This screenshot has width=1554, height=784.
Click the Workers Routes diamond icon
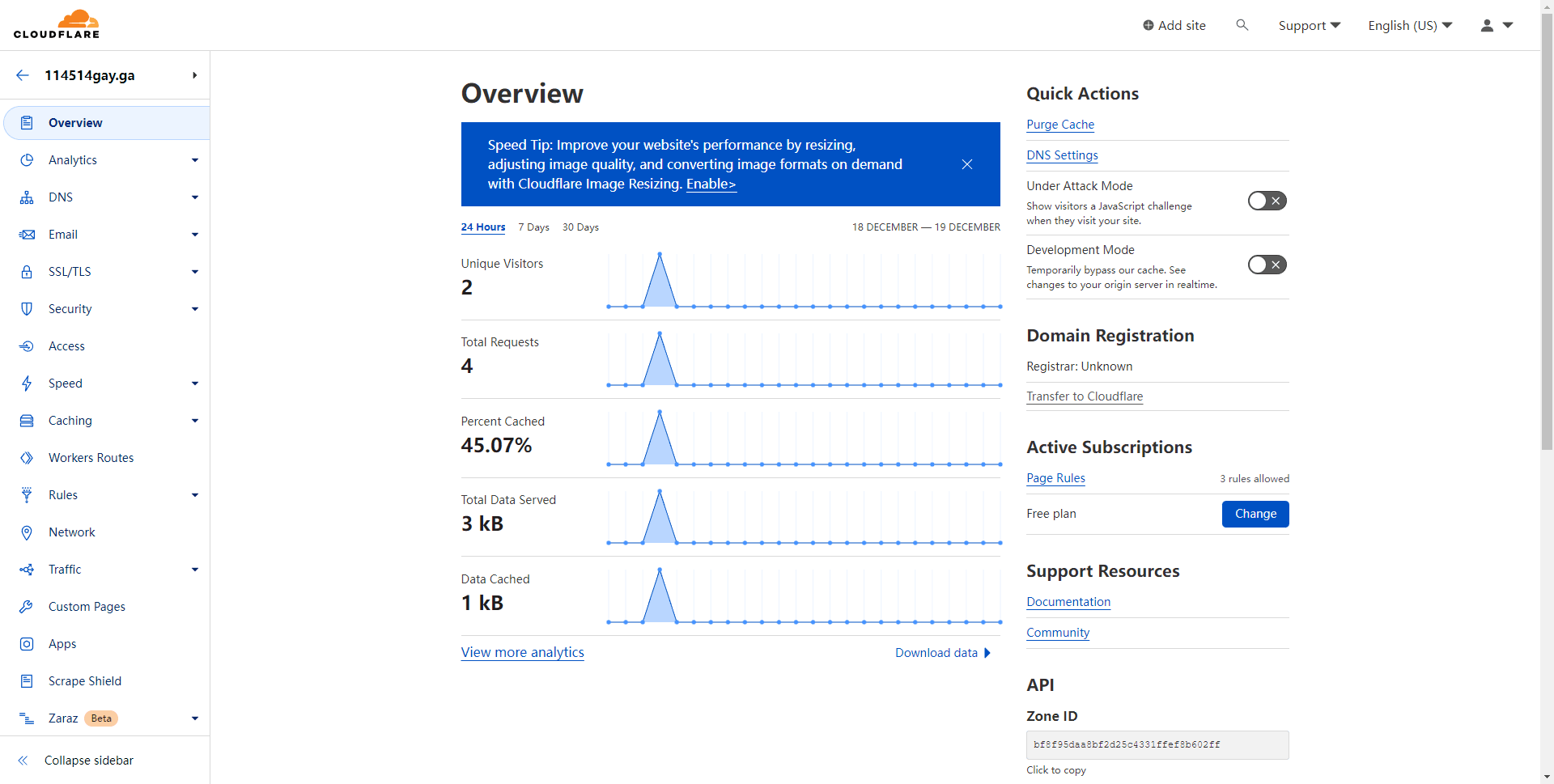27,458
